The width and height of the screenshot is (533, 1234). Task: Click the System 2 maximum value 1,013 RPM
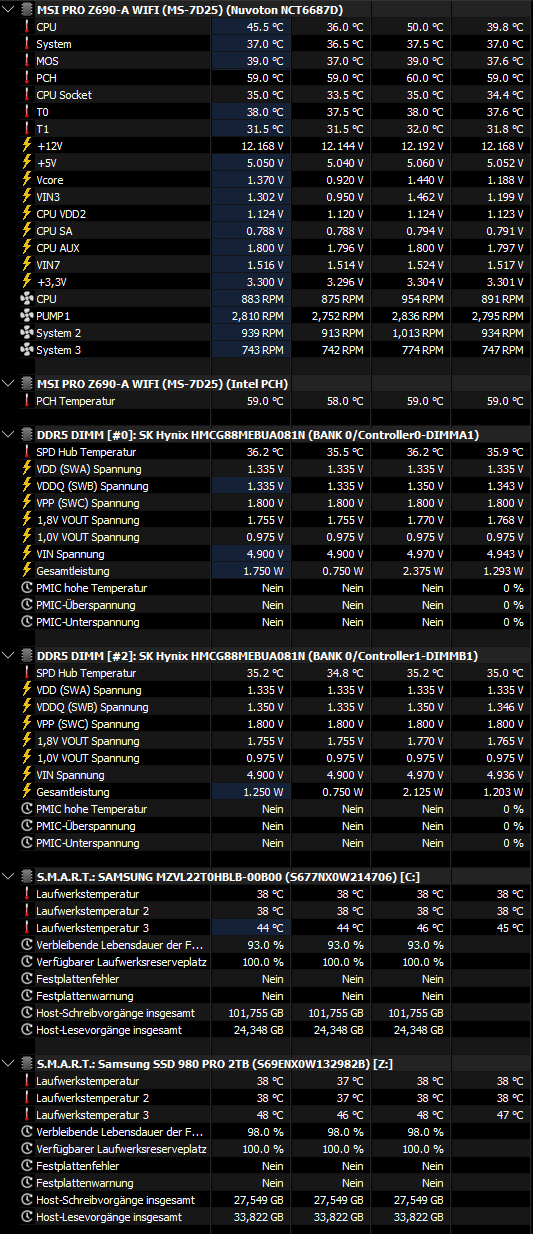click(x=418, y=333)
